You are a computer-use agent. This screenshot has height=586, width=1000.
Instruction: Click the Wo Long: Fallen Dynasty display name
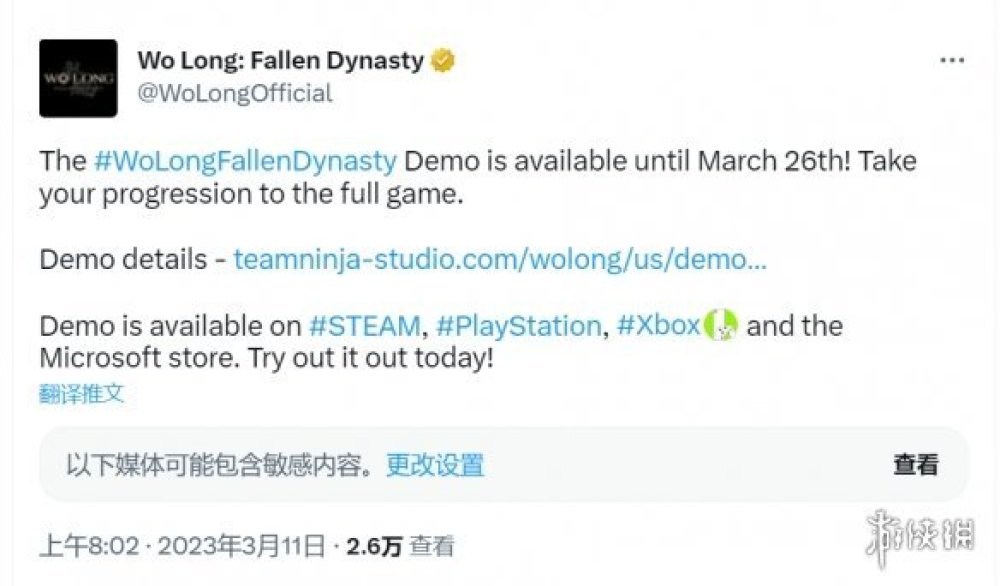point(280,61)
